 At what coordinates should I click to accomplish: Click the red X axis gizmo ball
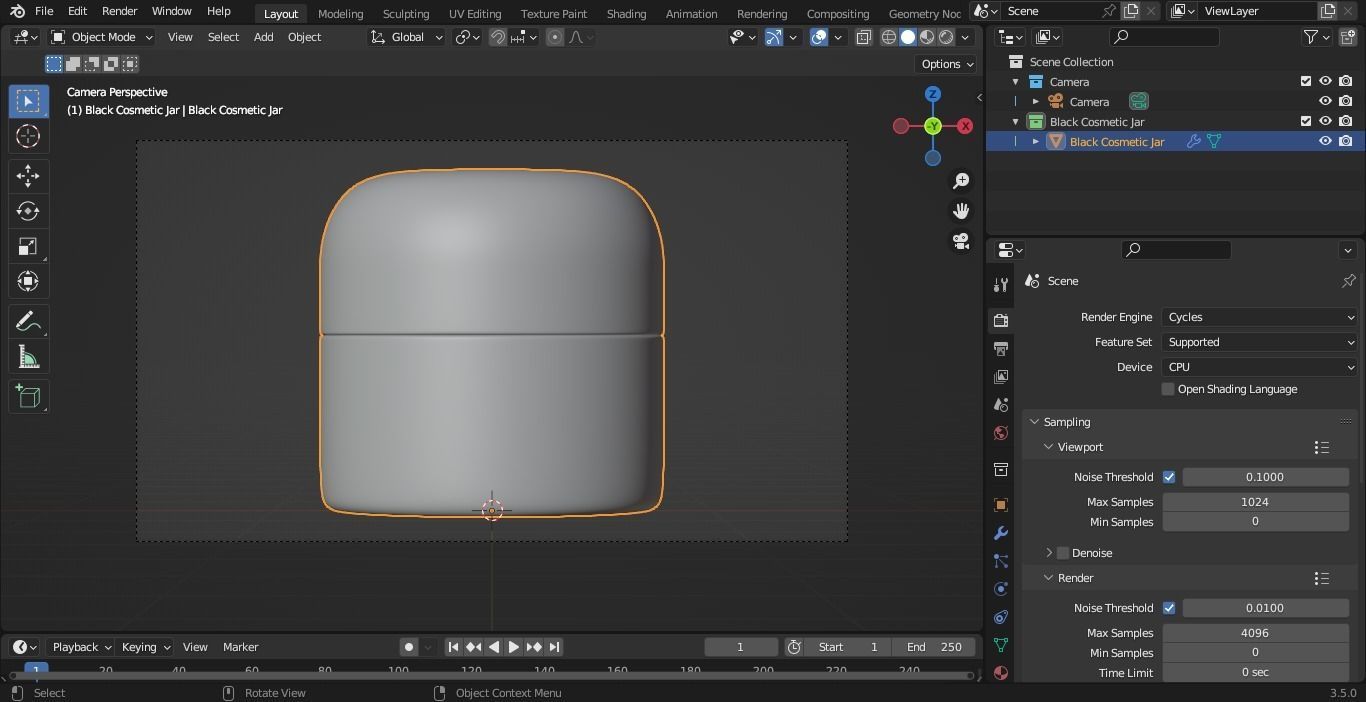tap(965, 126)
